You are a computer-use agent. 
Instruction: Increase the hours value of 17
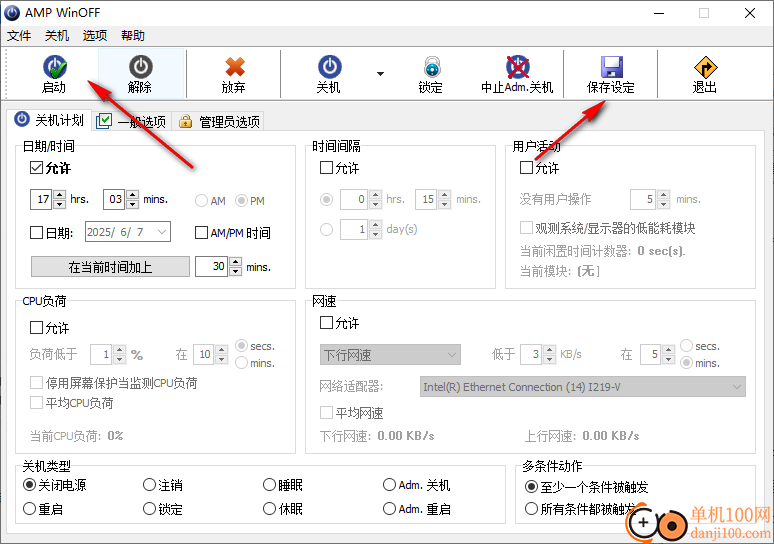59,194
